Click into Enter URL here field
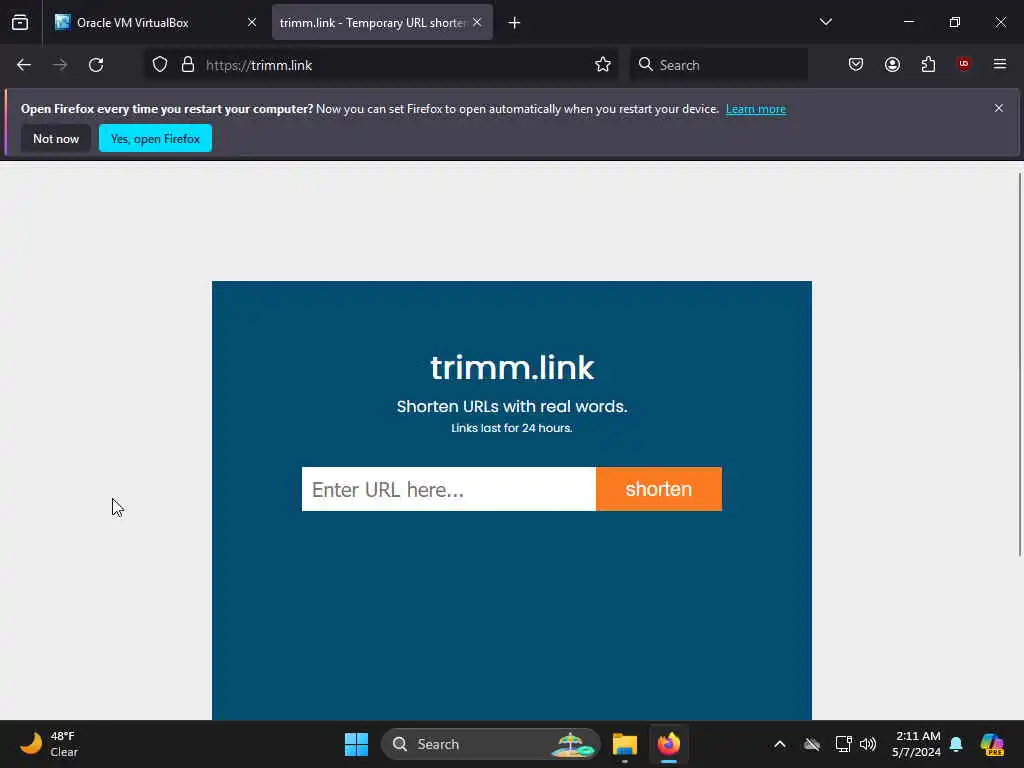Viewport: 1024px width, 768px height. pyautogui.click(x=449, y=489)
